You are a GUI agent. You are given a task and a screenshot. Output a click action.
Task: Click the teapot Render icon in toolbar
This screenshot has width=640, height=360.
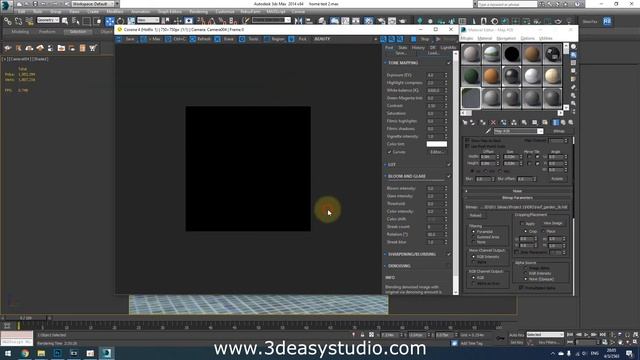click(402, 21)
